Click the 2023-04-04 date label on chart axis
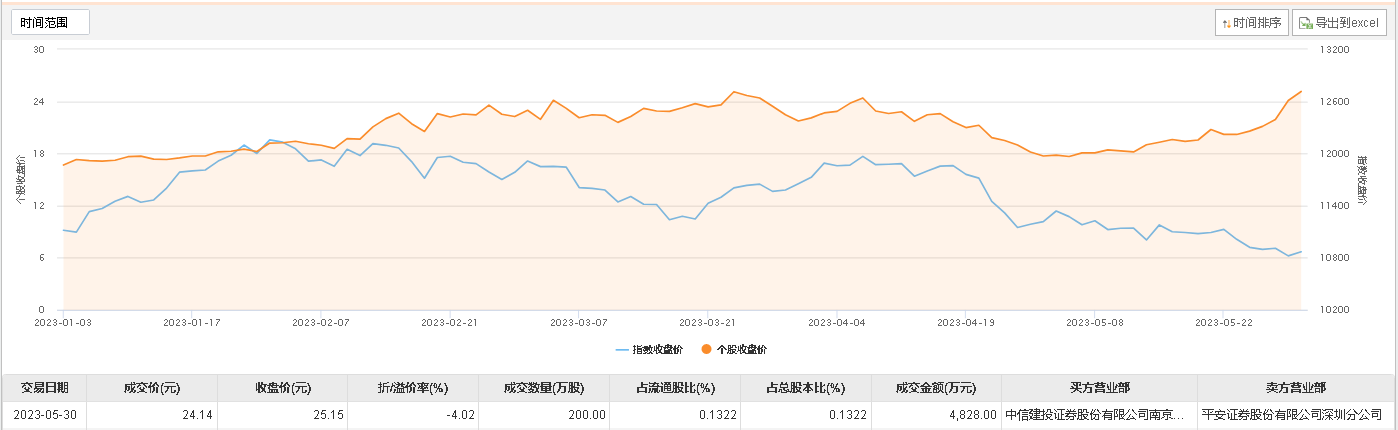Screen dimensions: 1398x430 coord(836,323)
